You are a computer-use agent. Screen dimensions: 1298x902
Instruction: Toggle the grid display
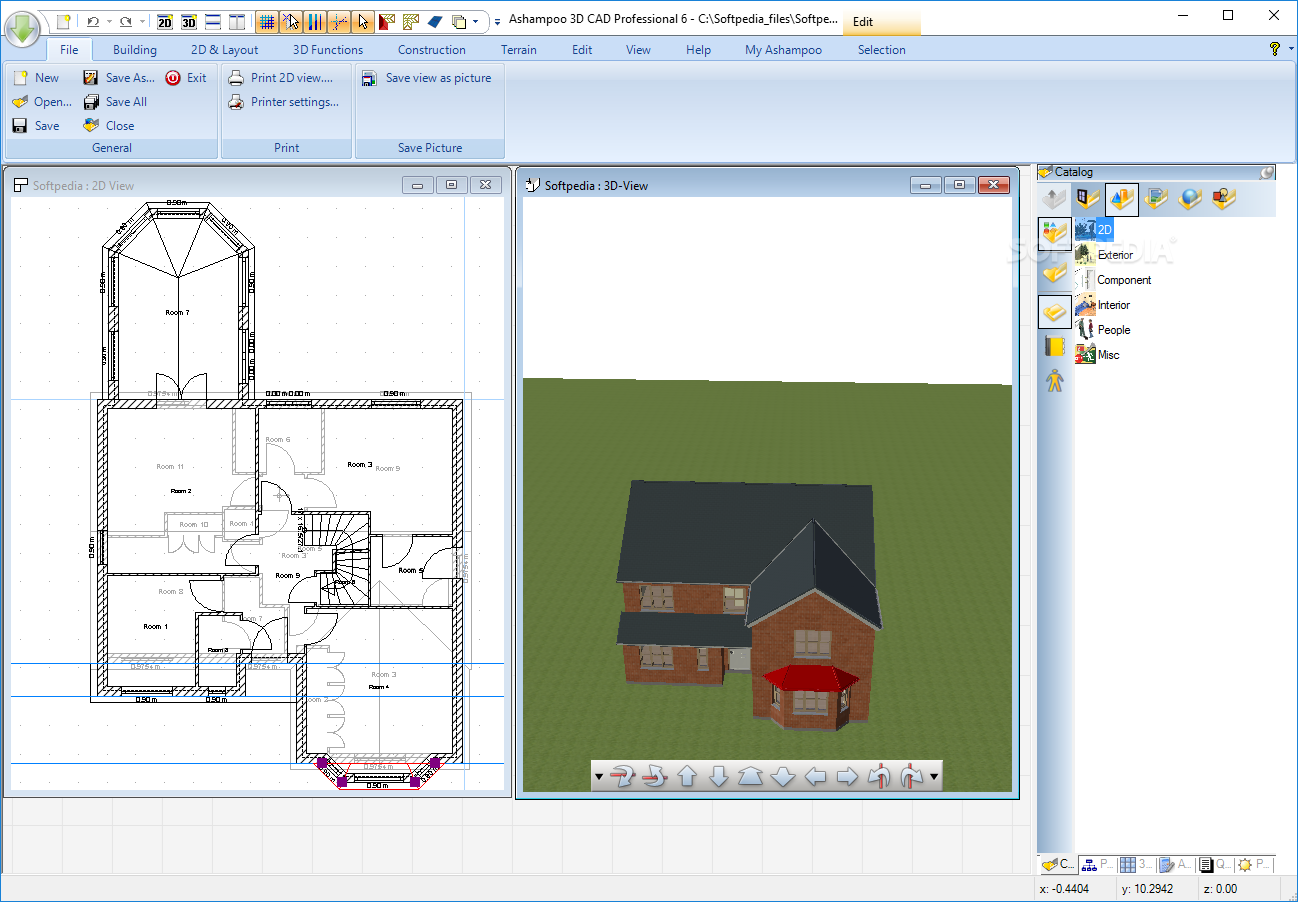(267, 21)
